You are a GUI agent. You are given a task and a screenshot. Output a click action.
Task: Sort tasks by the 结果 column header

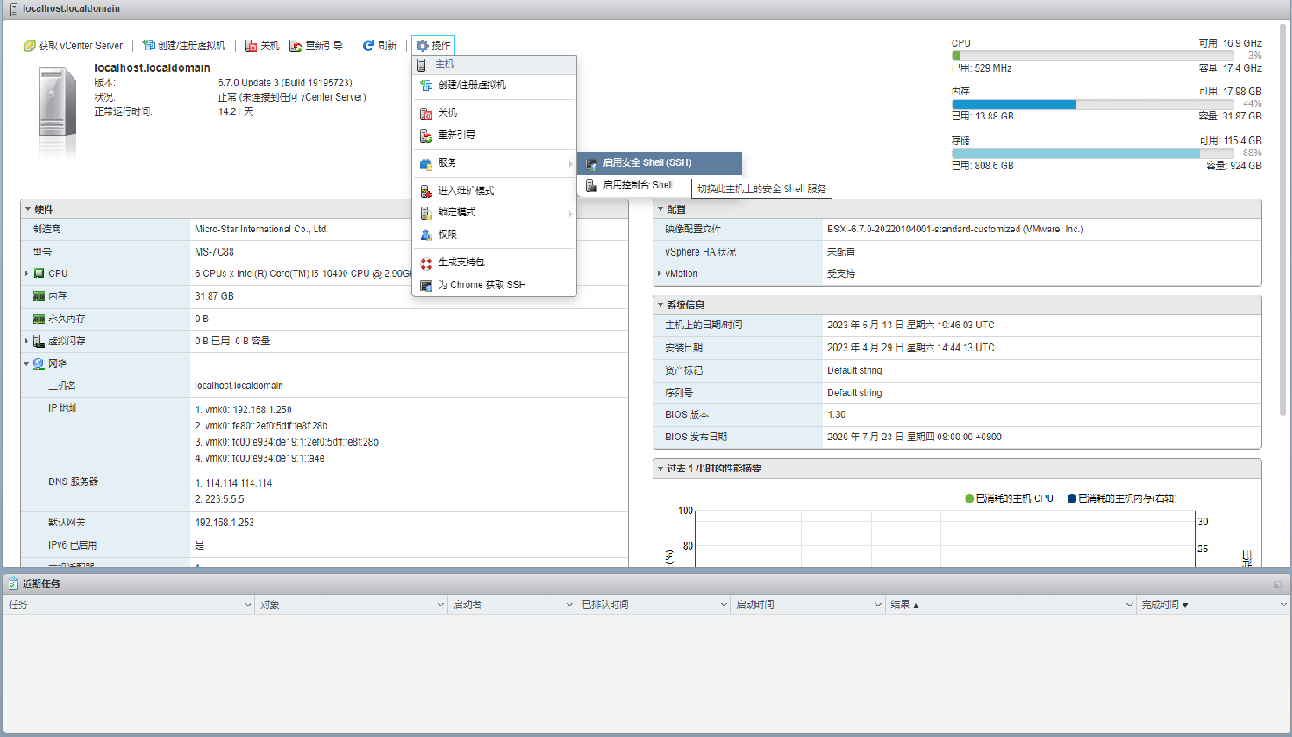tap(1011, 605)
